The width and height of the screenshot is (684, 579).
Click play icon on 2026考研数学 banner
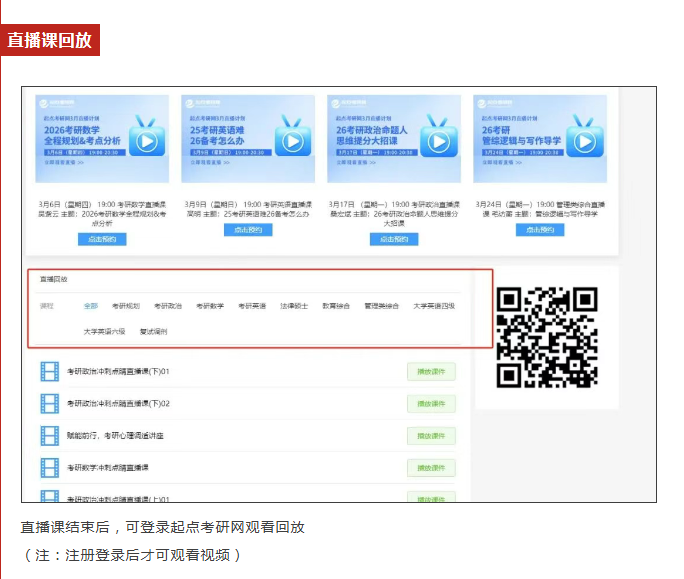[147, 138]
